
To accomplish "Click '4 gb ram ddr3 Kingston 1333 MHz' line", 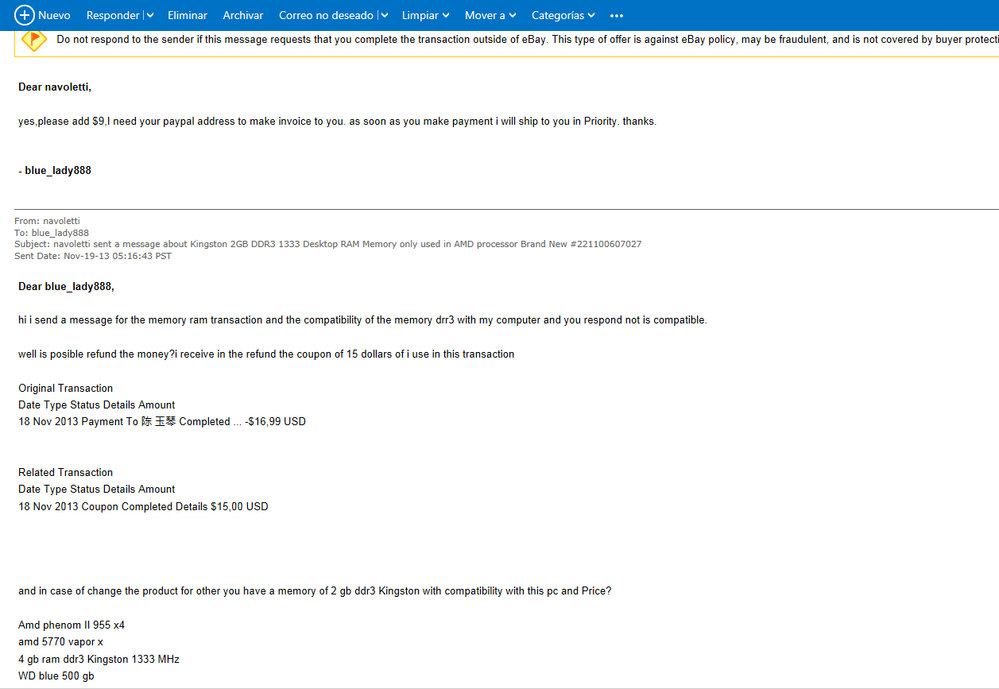I will pyautogui.click(x=99, y=659).
